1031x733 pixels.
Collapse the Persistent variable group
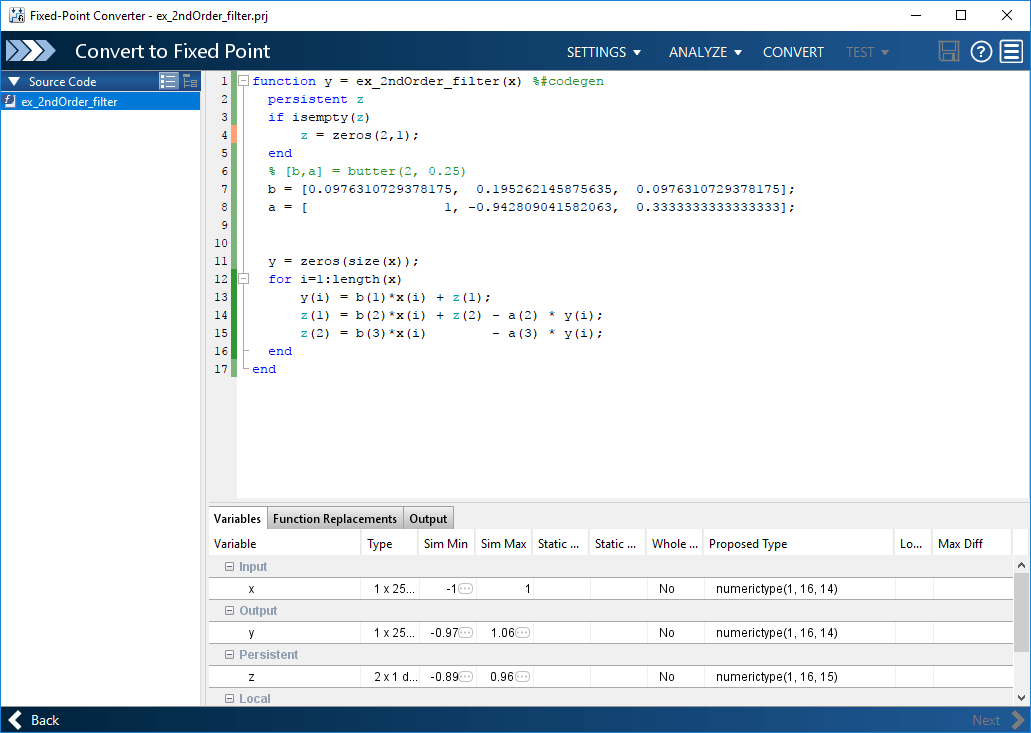pyautogui.click(x=229, y=655)
